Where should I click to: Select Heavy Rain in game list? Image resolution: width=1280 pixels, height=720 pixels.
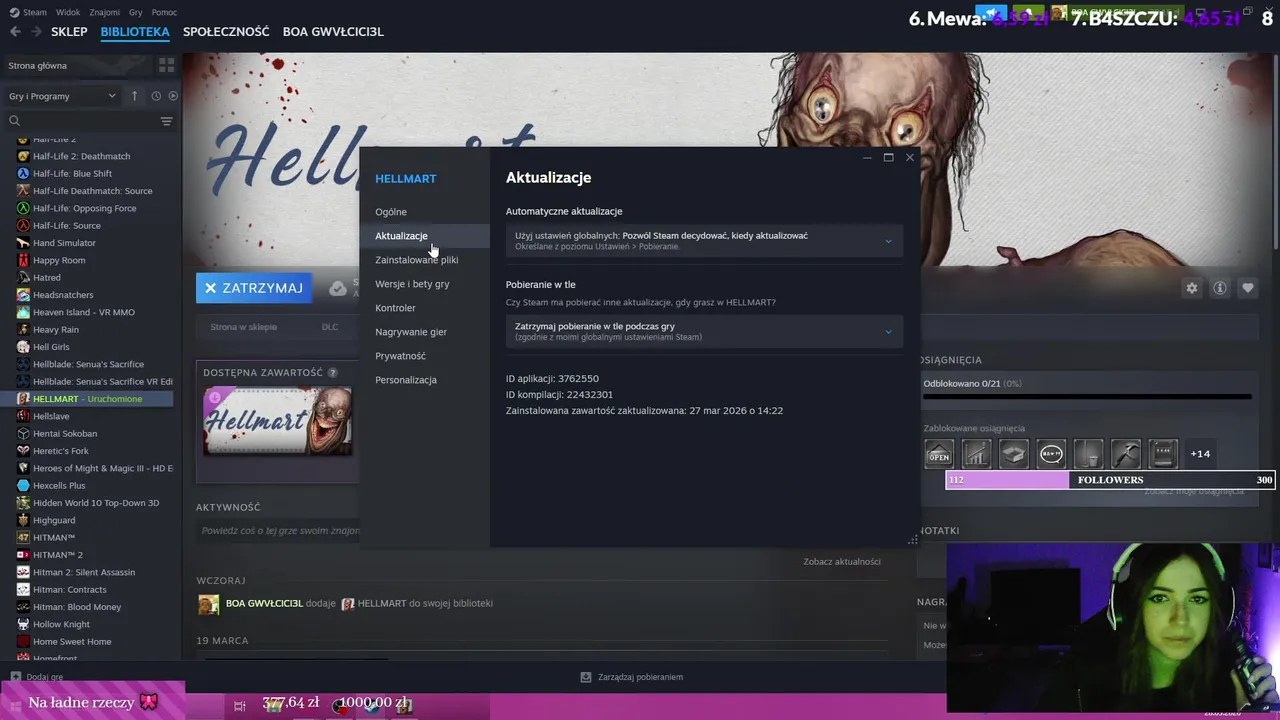[56, 330]
